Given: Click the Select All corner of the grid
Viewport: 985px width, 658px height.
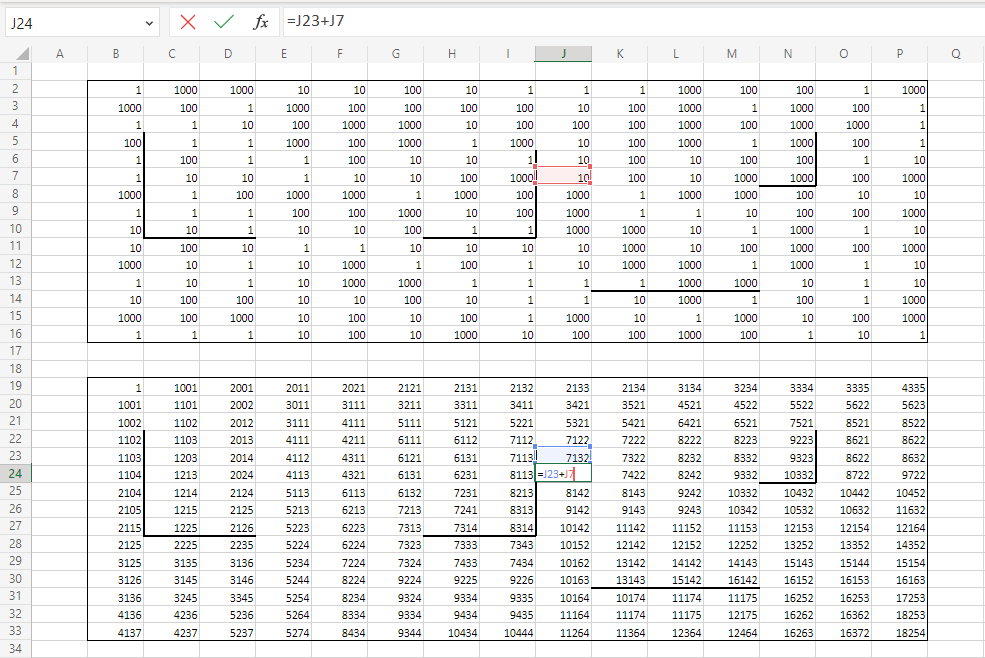Looking at the screenshot, I should tap(15, 54).
